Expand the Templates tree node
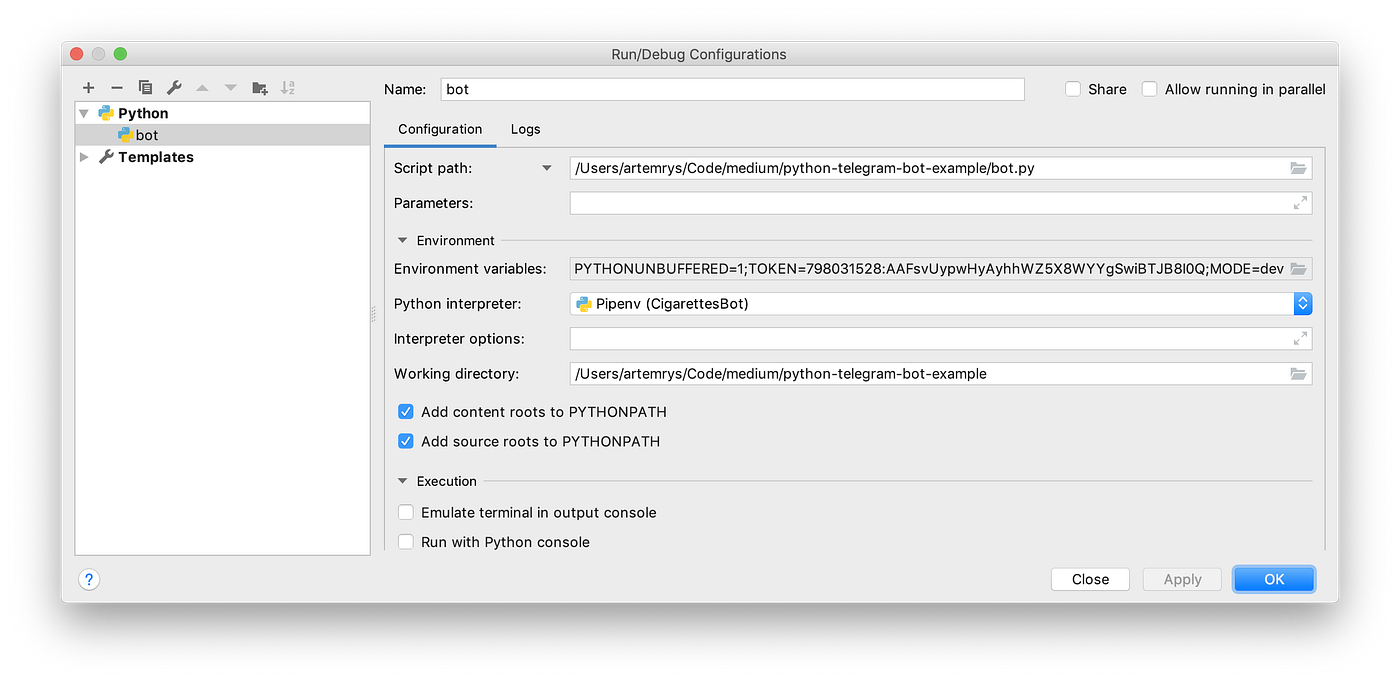The image size is (1400, 684). pos(84,157)
